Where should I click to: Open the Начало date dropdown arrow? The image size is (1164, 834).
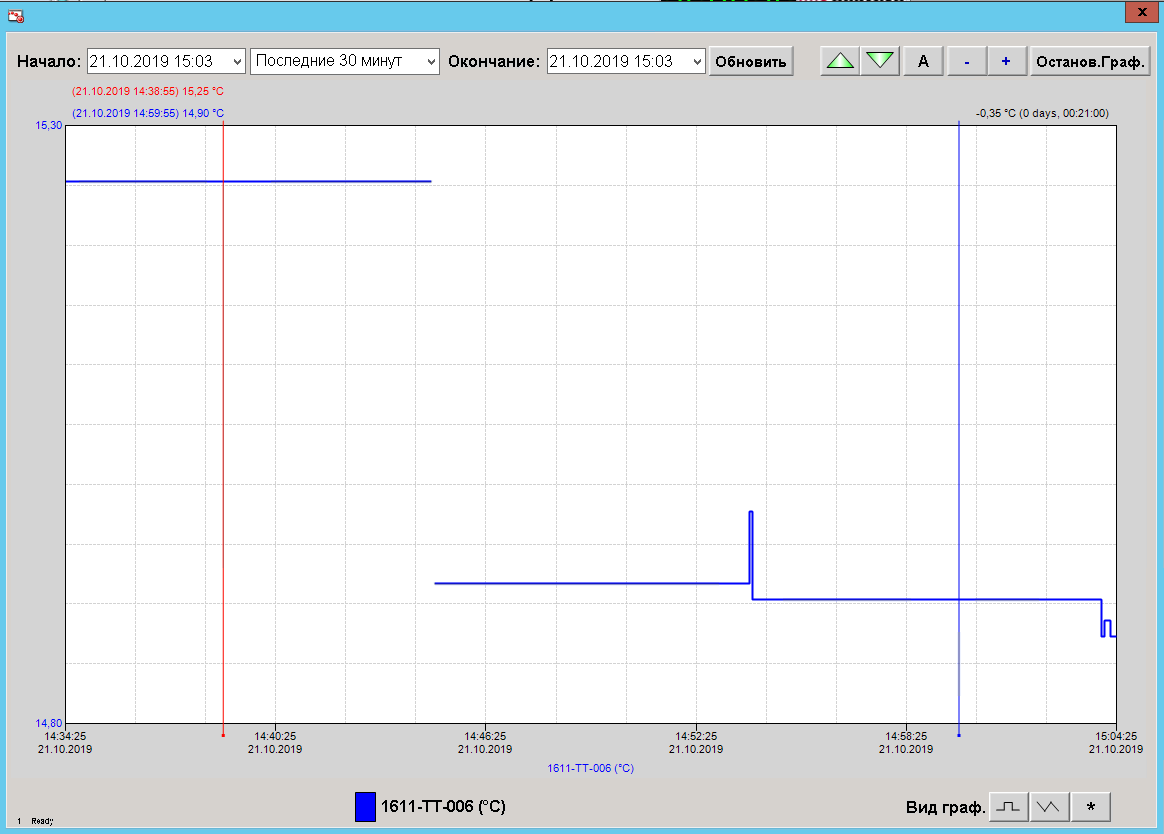pyautogui.click(x=236, y=61)
